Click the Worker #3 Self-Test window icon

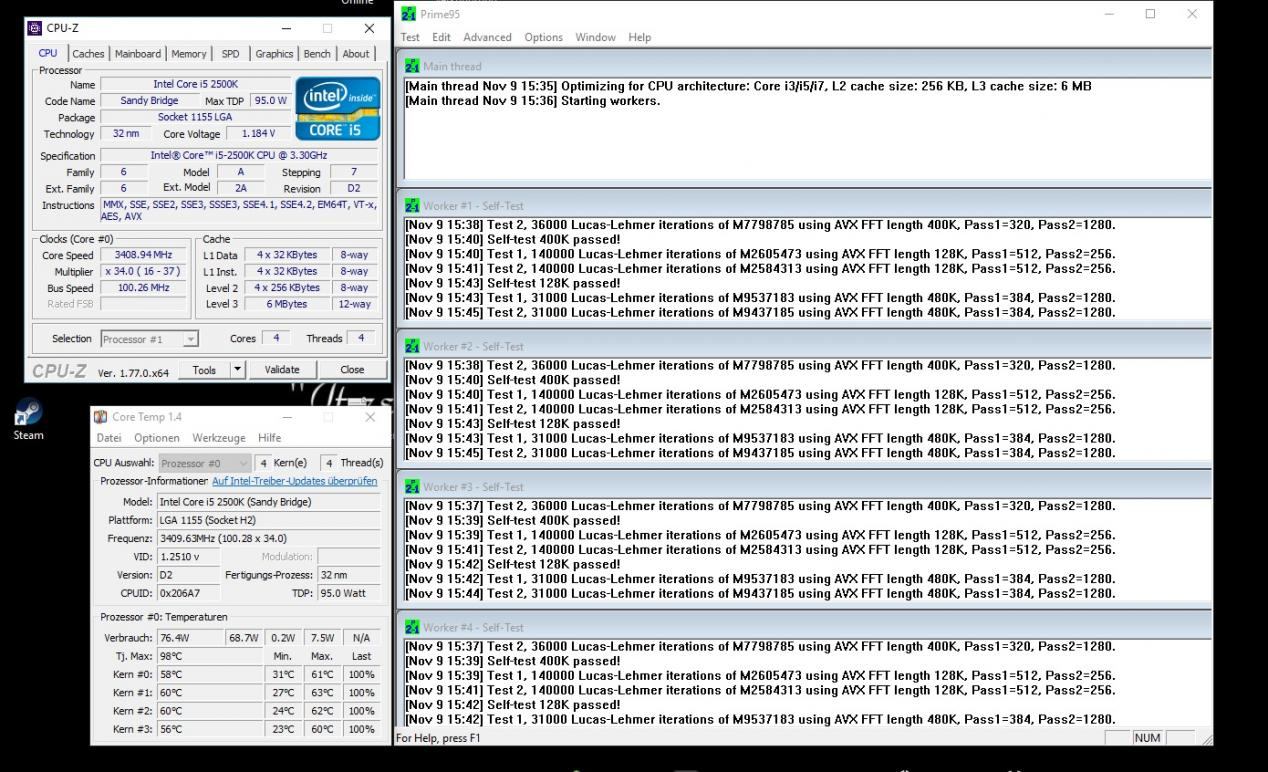pos(412,487)
